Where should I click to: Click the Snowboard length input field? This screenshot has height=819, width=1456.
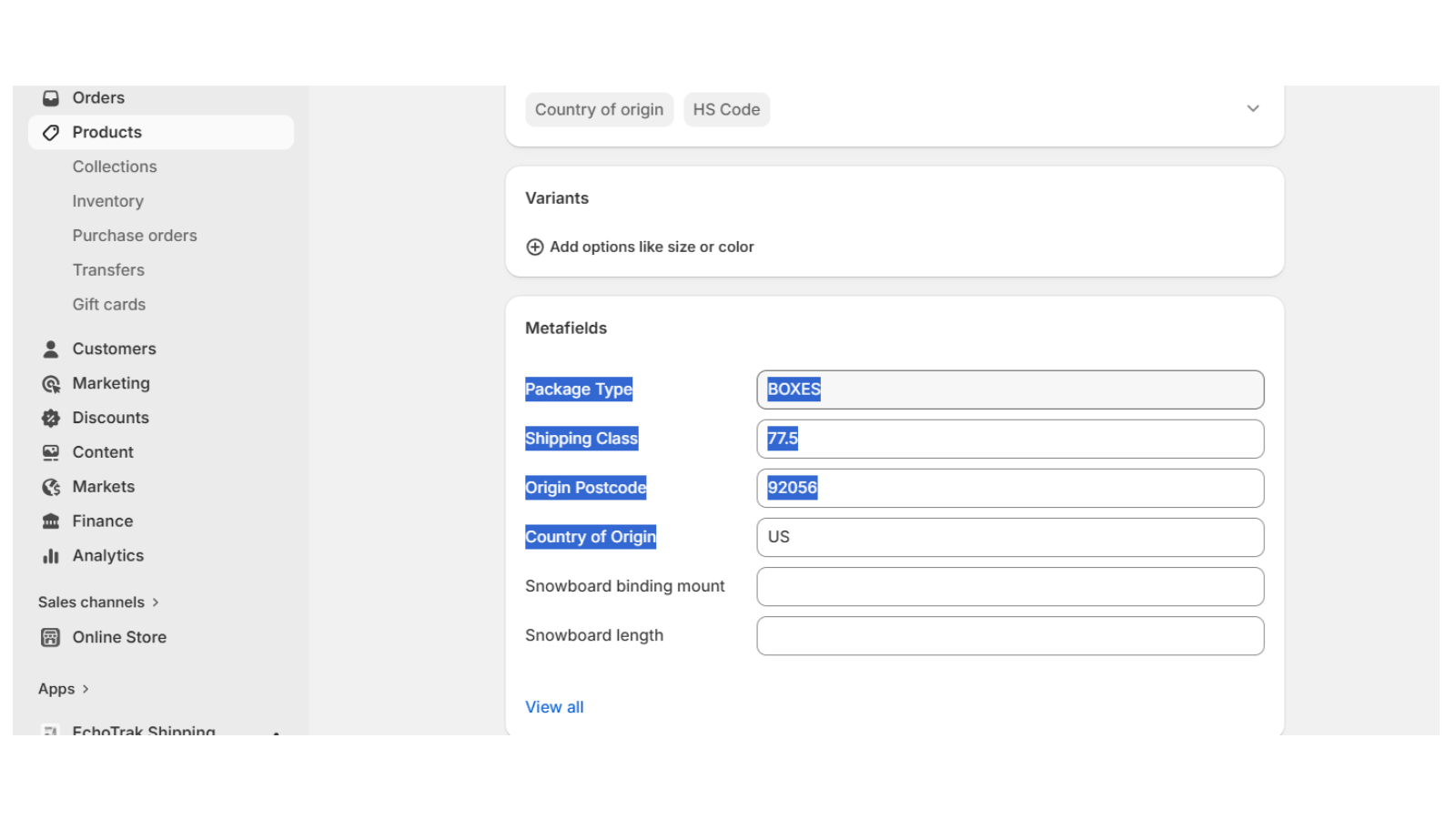coord(1009,635)
